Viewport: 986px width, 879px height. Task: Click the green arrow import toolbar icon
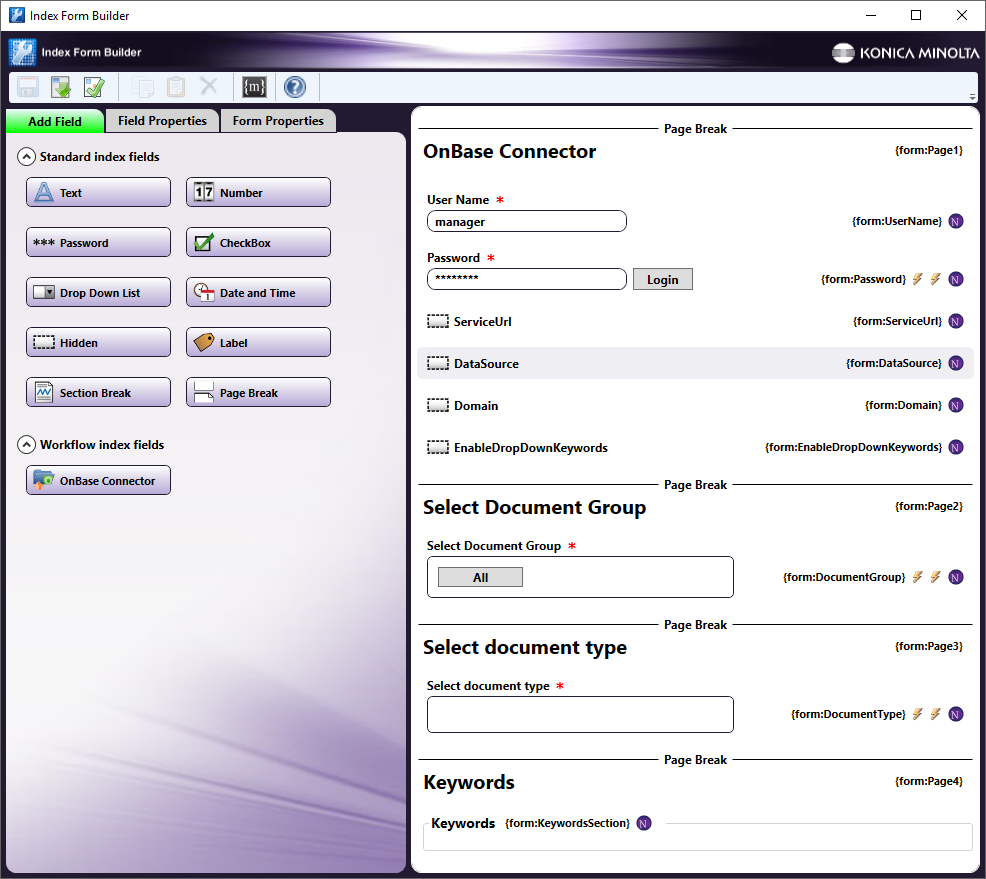(x=61, y=87)
